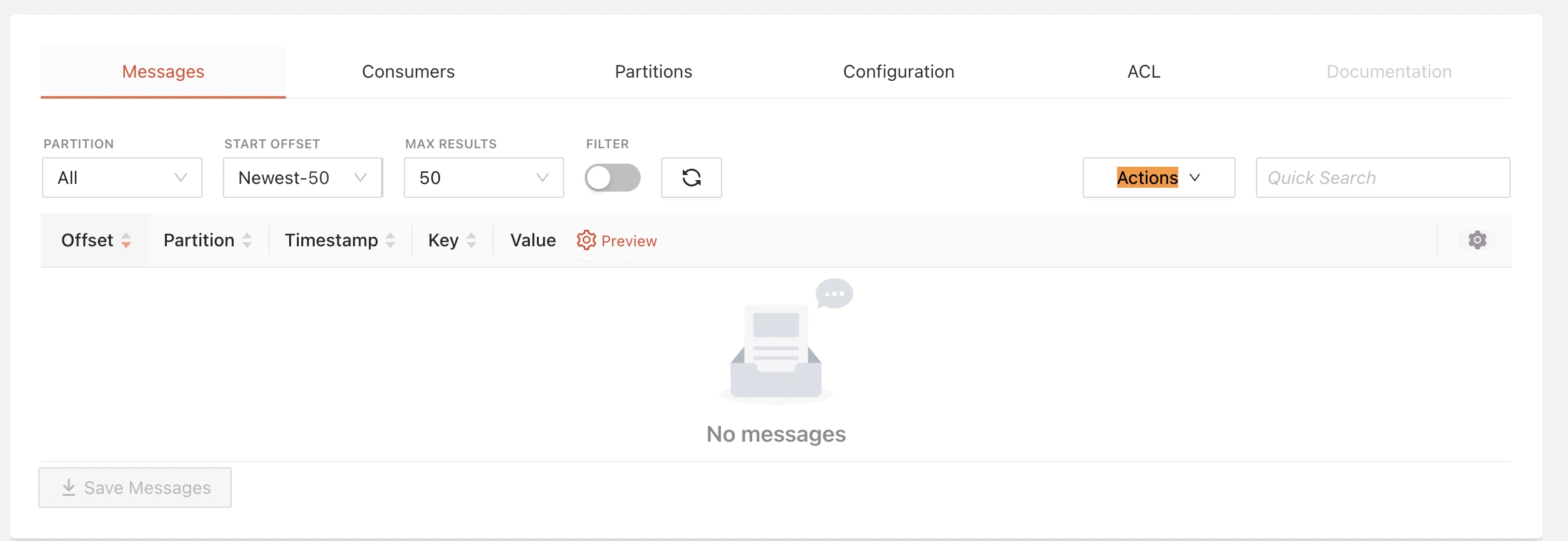Image resolution: width=1568 pixels, height=541 pixels.
Task: Click the Quick Search input field
Action: 1382,178
